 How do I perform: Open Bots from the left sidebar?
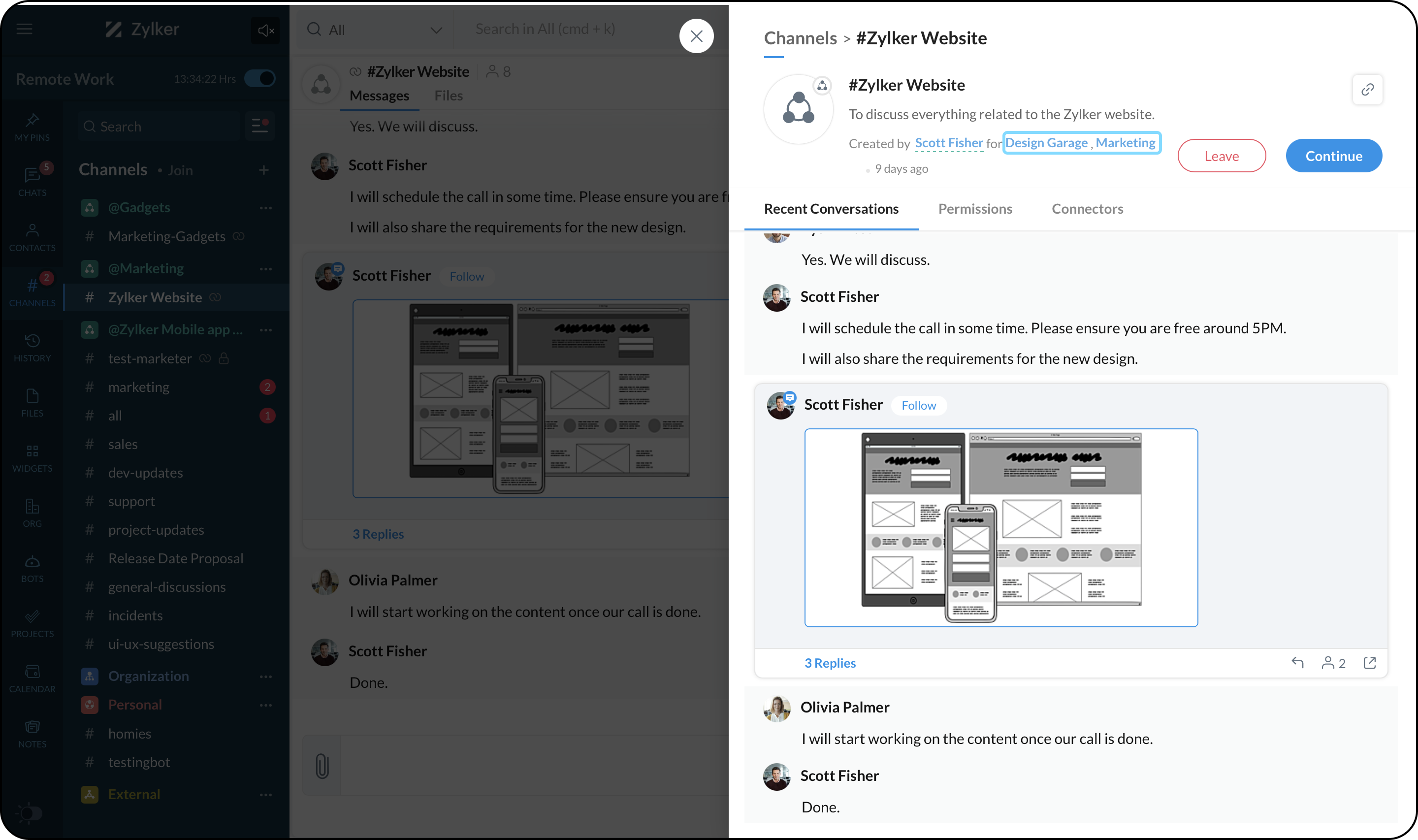32,568
